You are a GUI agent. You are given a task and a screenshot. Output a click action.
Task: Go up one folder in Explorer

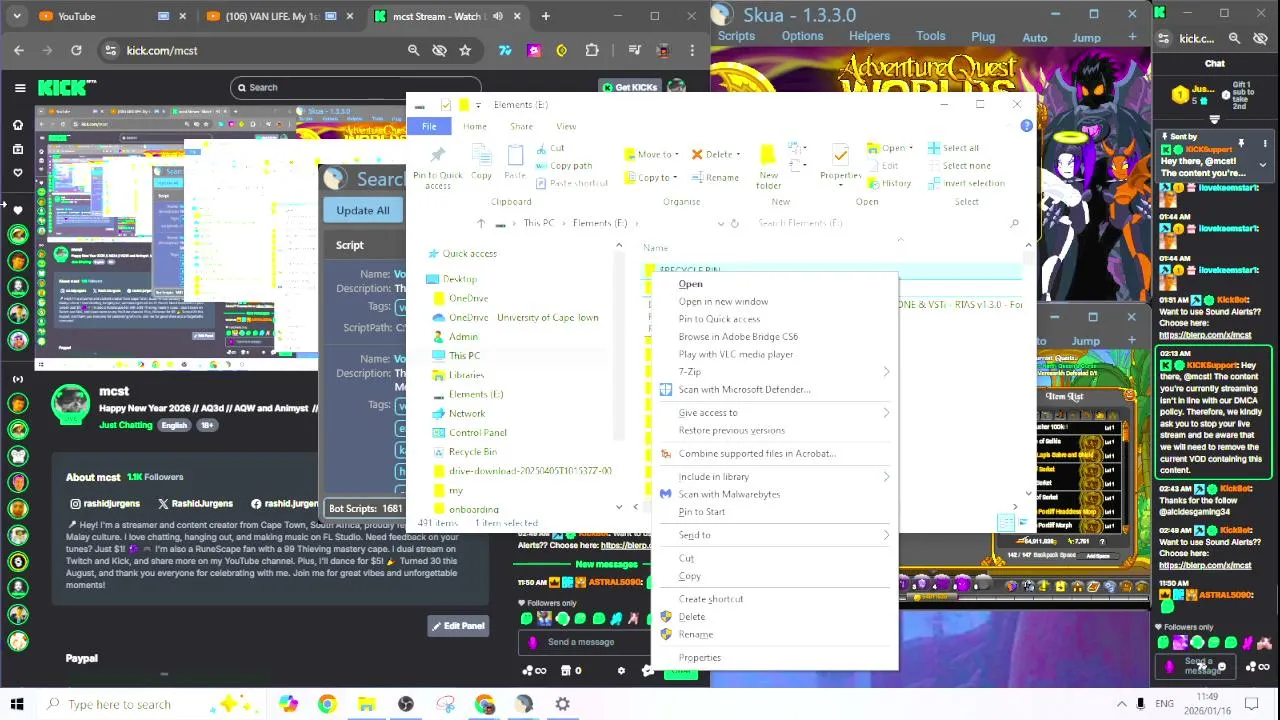481,223
